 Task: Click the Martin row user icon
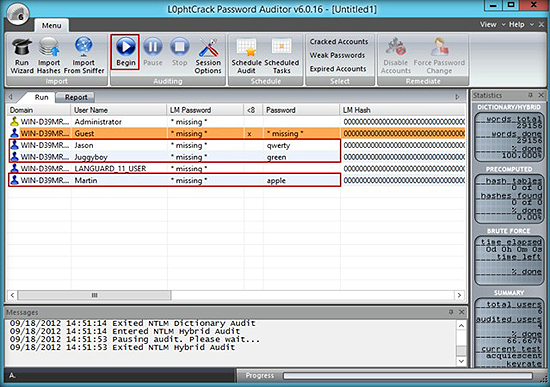click(x=14, y=180)
